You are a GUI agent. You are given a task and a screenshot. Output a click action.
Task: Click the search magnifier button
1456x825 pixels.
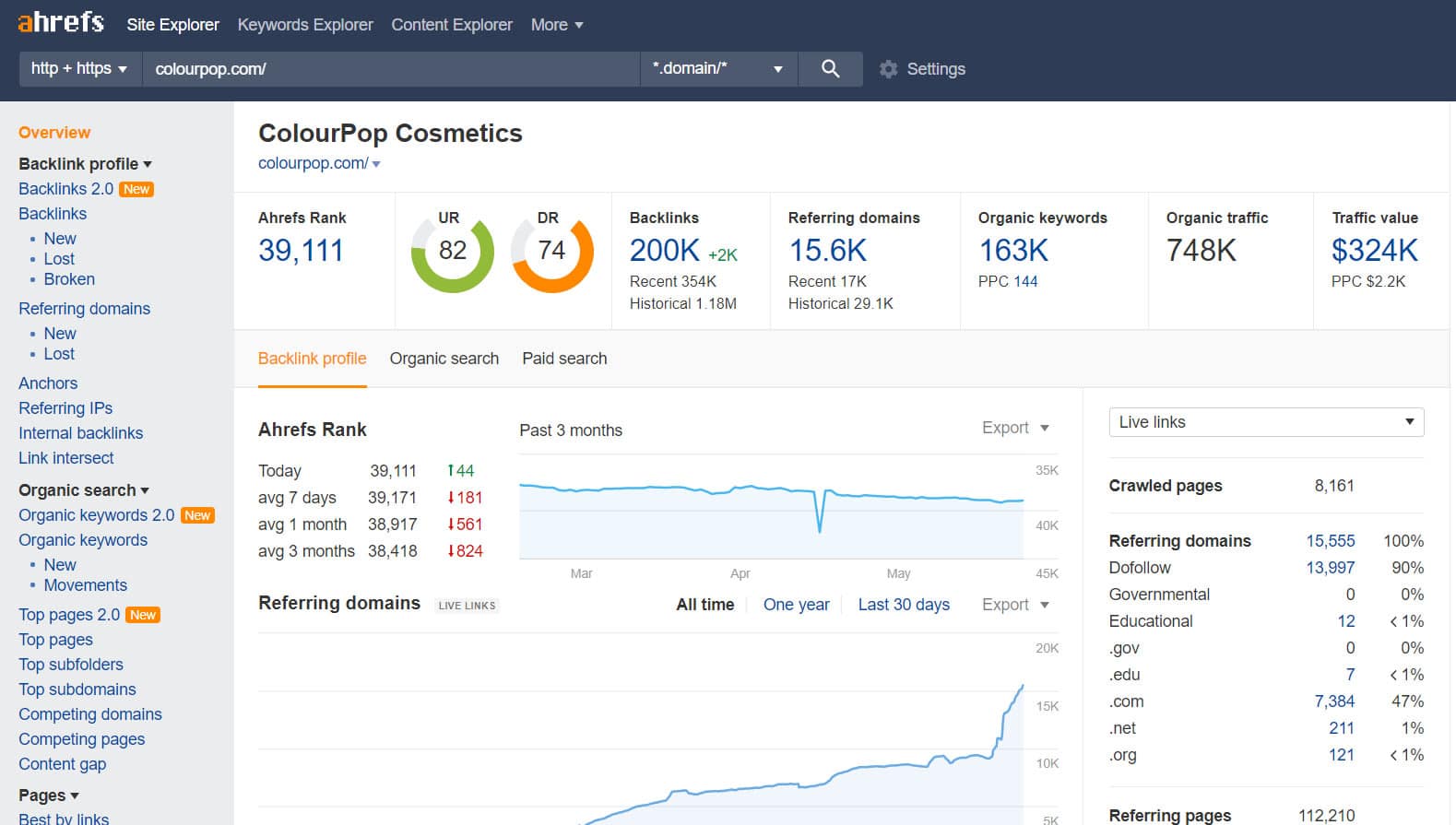(x=830, y=68)
